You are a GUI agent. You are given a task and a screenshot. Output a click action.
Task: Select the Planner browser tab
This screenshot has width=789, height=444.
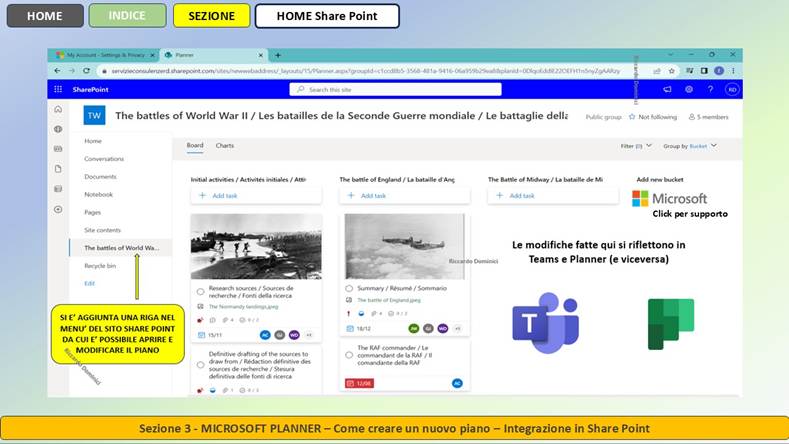tap(213, 55)
